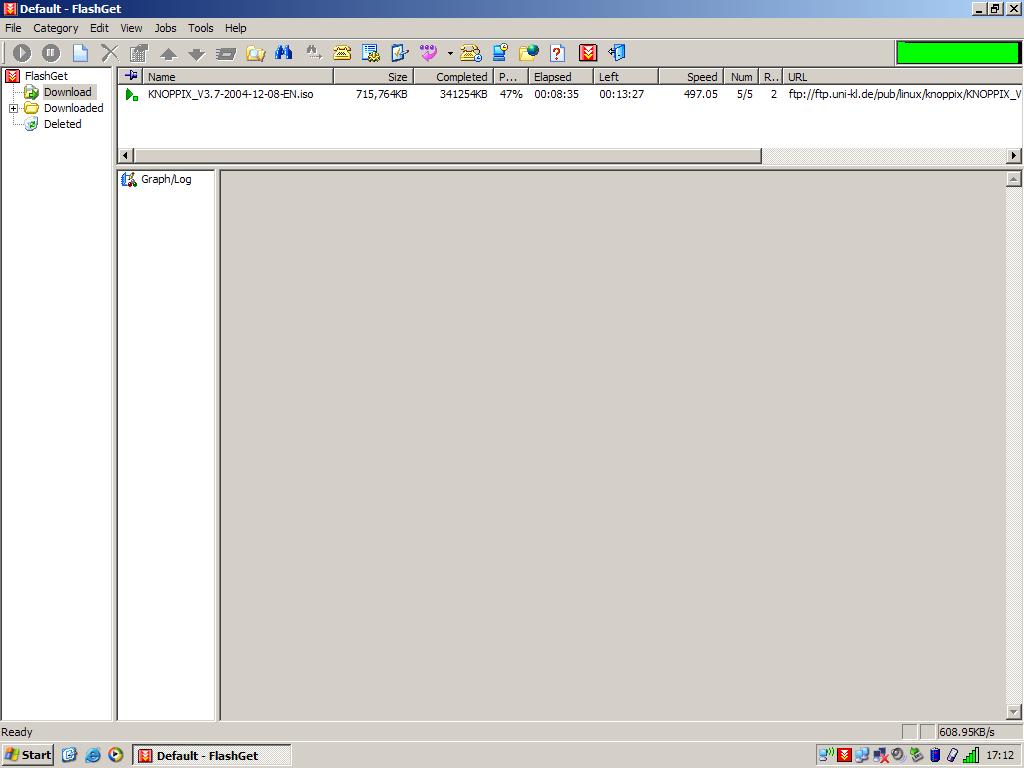
Task: Click FlashGet icon in system tray
Action: point(845,755)
